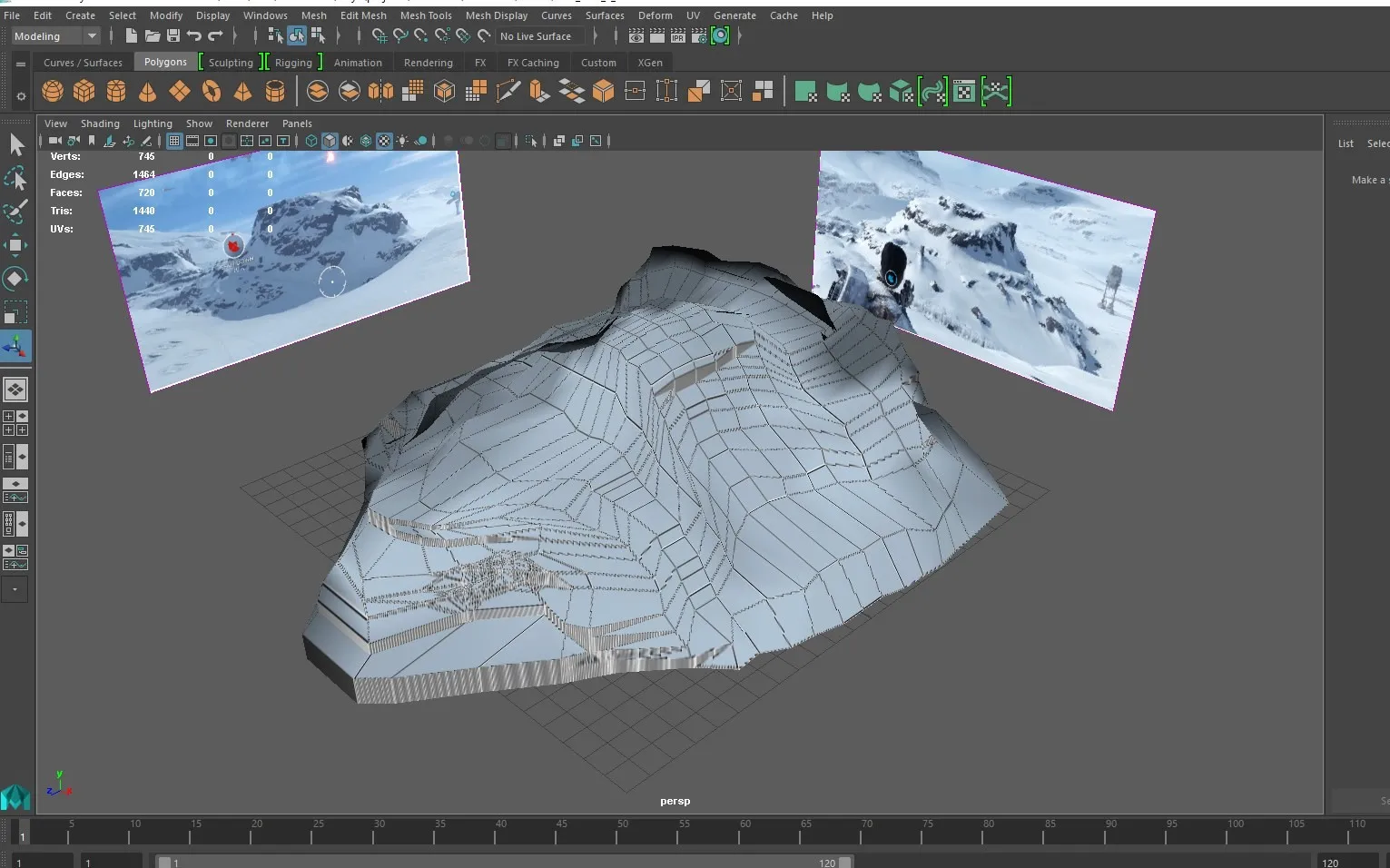The width and height of the screenshot is (1390, 868).
Task: Open the Mesh Tools menu
Action: (x=426, y=15)
